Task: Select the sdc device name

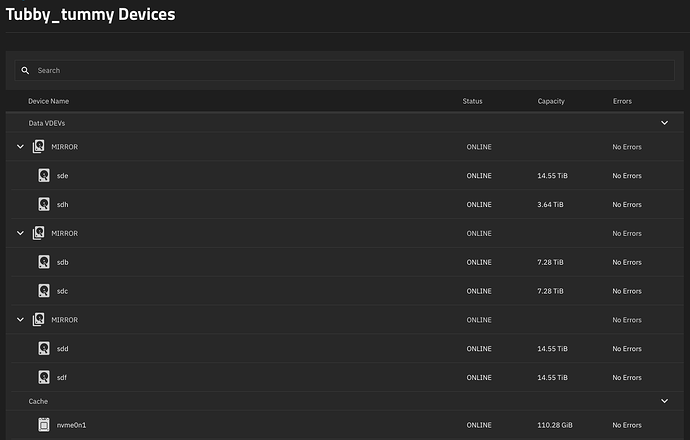Action: tap(62, 291)
